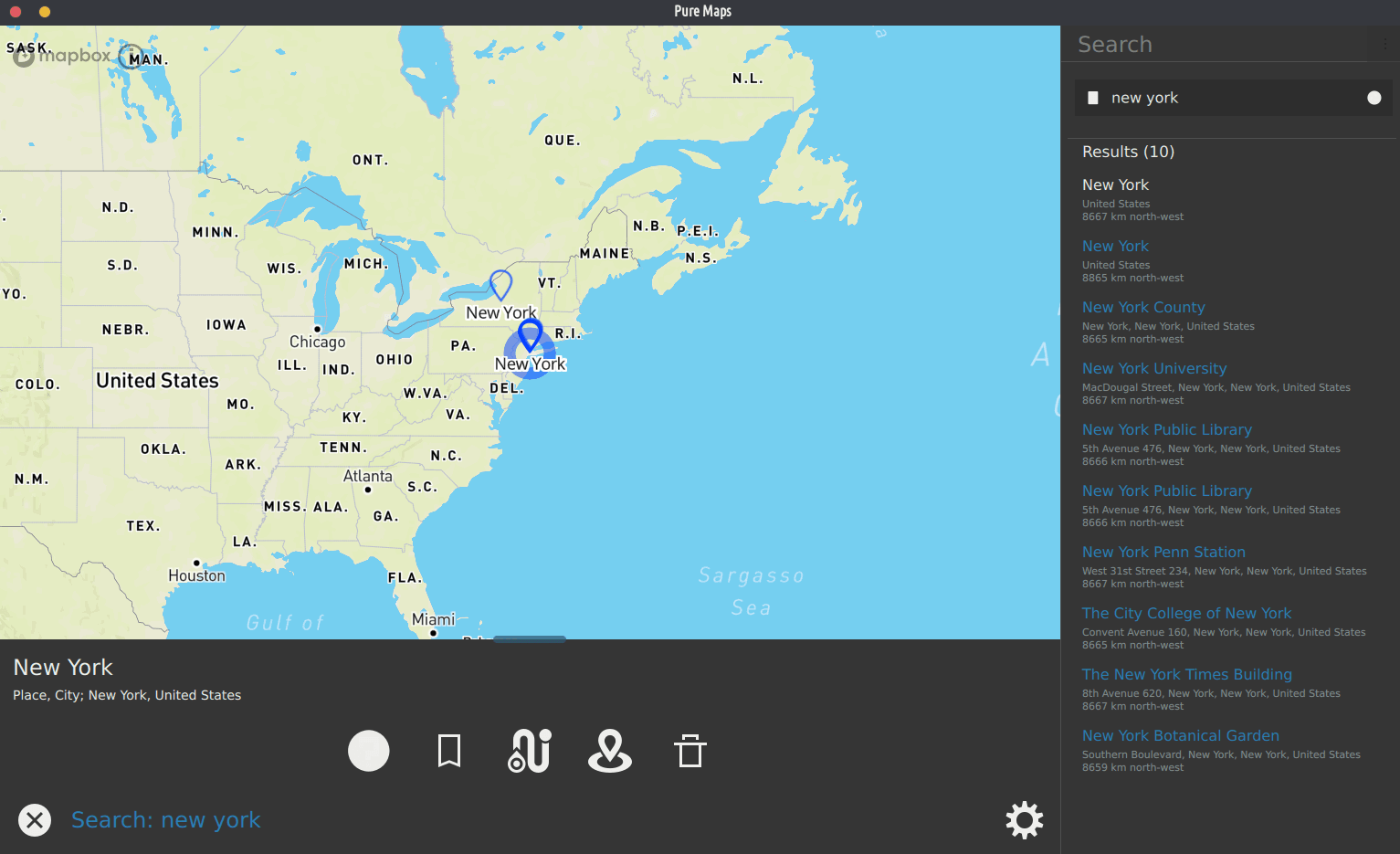Click the 'new york' search input field
Image resolution: width=1400 pixels, height=854 pixels.
(x=1224, y=98)
